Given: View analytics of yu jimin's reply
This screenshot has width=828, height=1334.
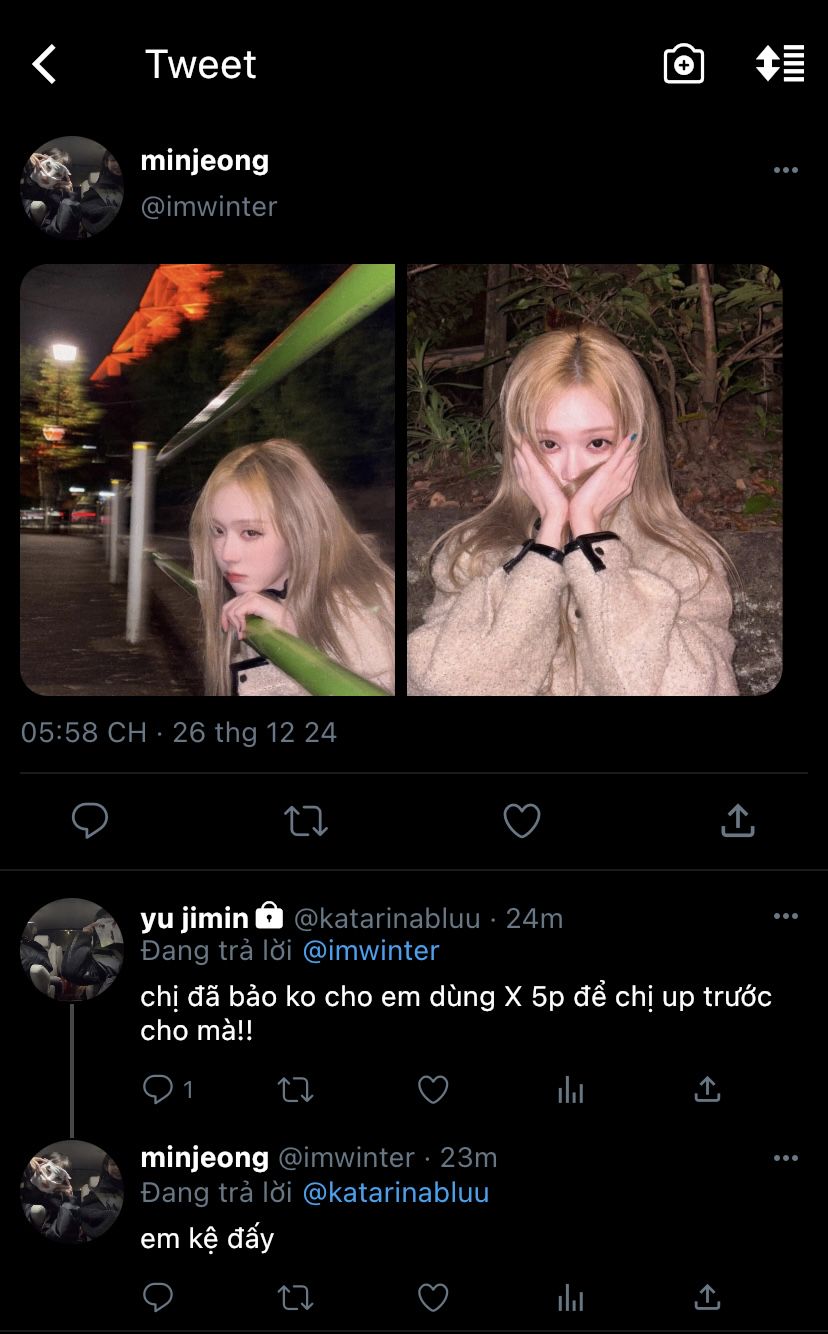Looking at the screenshot, I should point(571,1089).
